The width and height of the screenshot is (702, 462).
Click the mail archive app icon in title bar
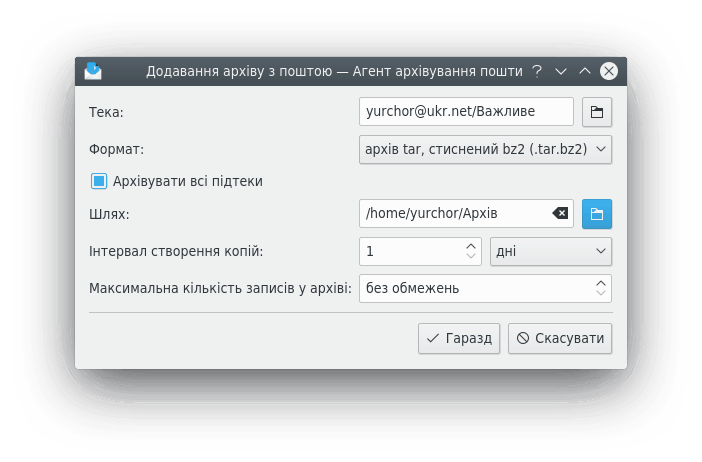coord(93,71)
